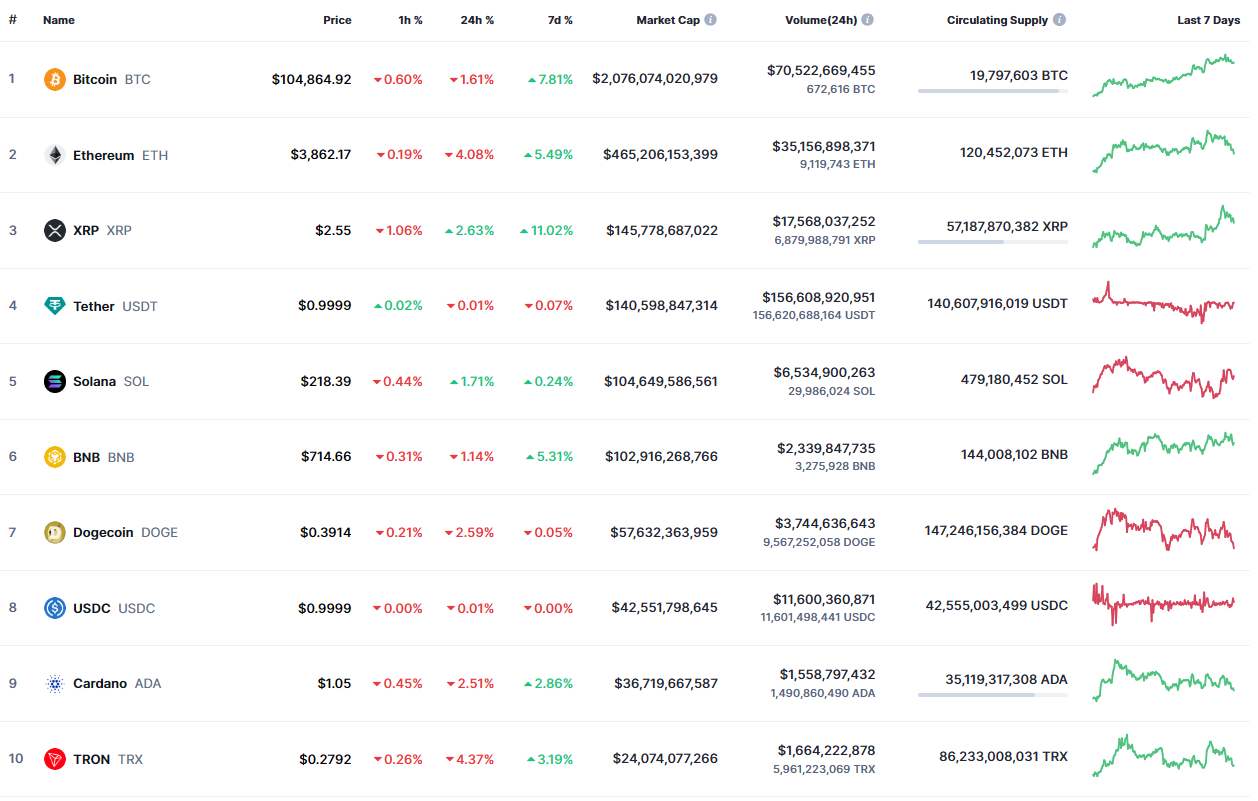
Task: Open BNB 7-day sparkline chart
Action: (x=1164, y=453)
